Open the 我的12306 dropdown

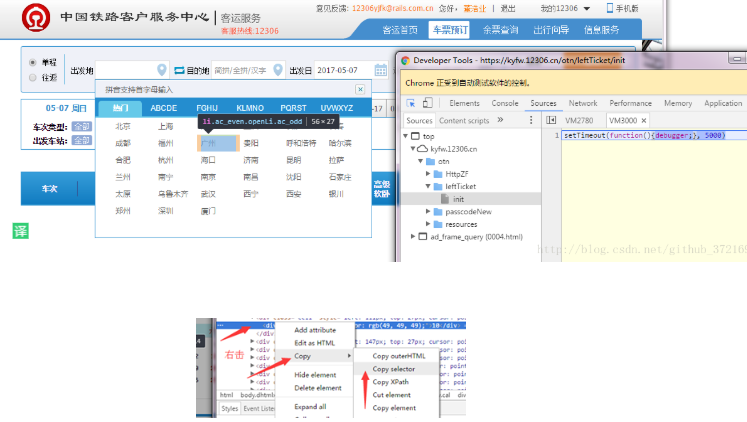click(x=565, y=8)
